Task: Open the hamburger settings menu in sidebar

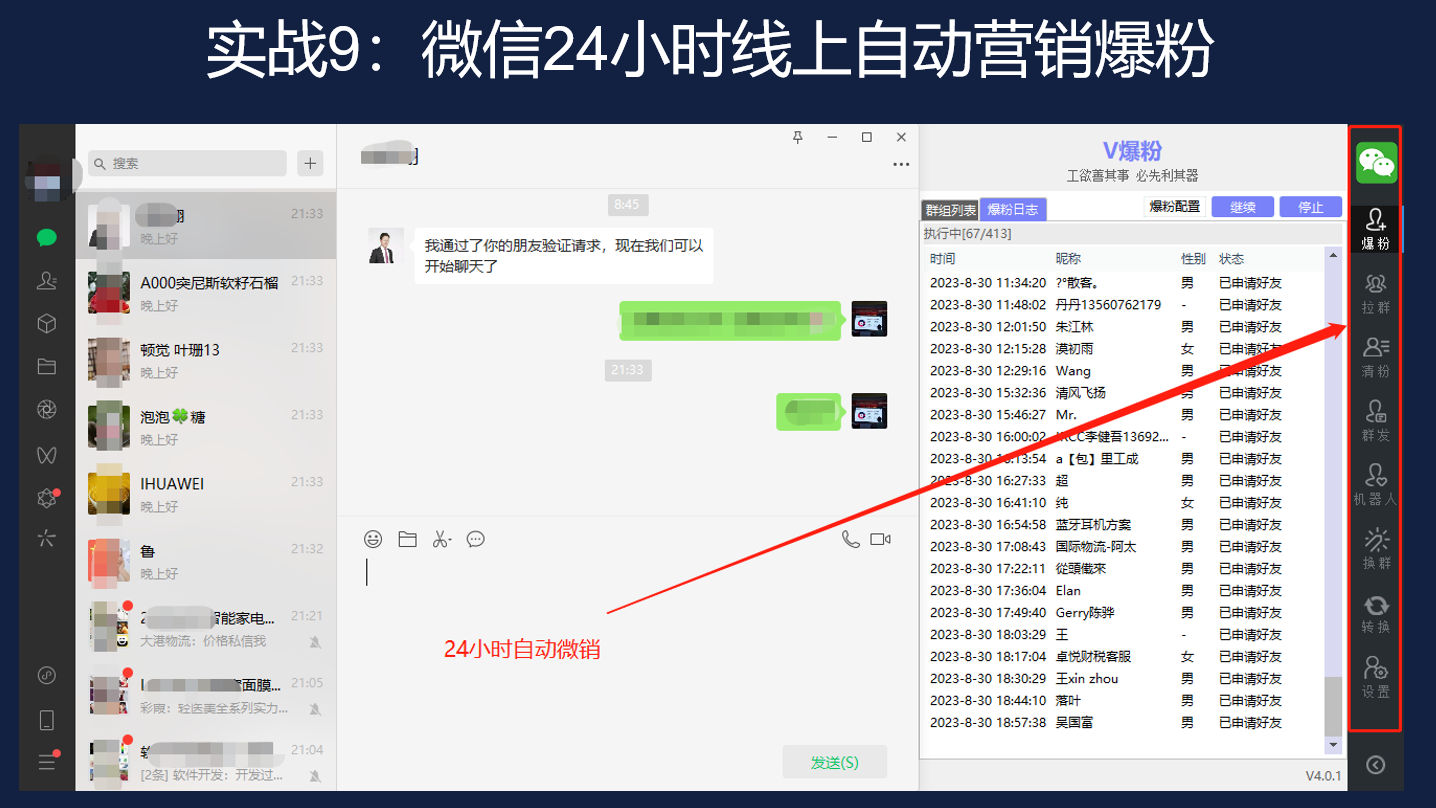Action: coord(46,762)
